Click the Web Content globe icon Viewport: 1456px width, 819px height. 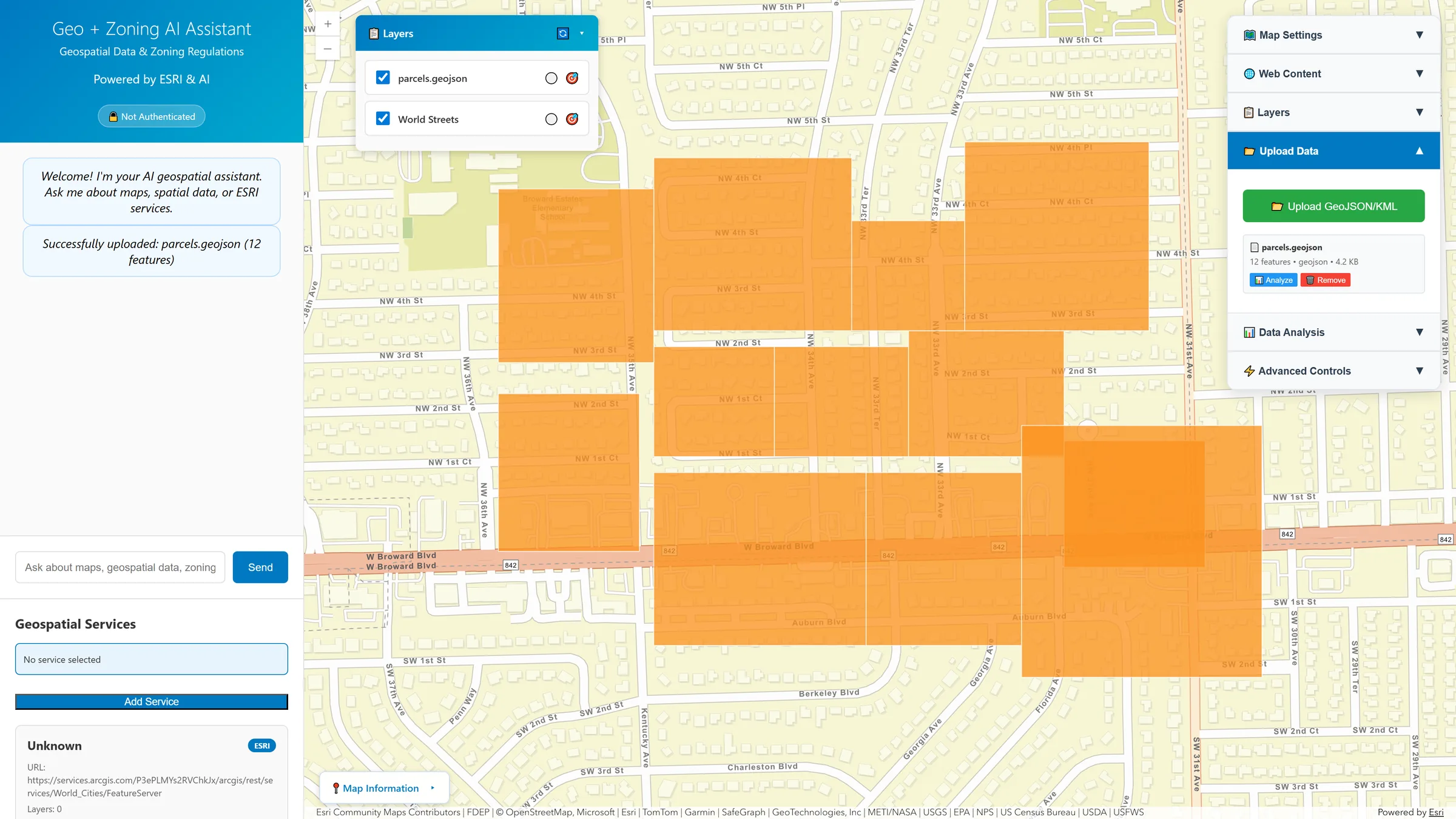coord(1249,74)
